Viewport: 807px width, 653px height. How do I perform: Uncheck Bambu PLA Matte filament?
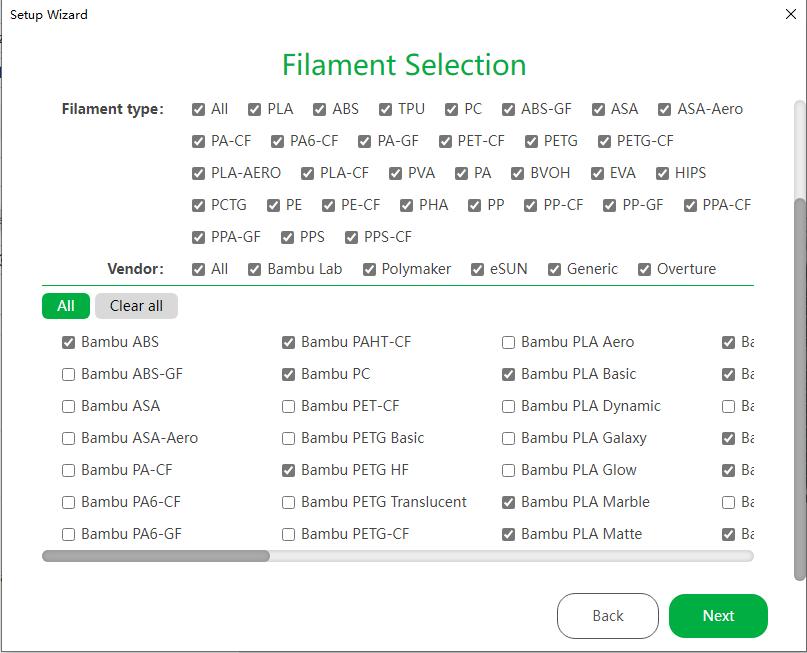508,535
